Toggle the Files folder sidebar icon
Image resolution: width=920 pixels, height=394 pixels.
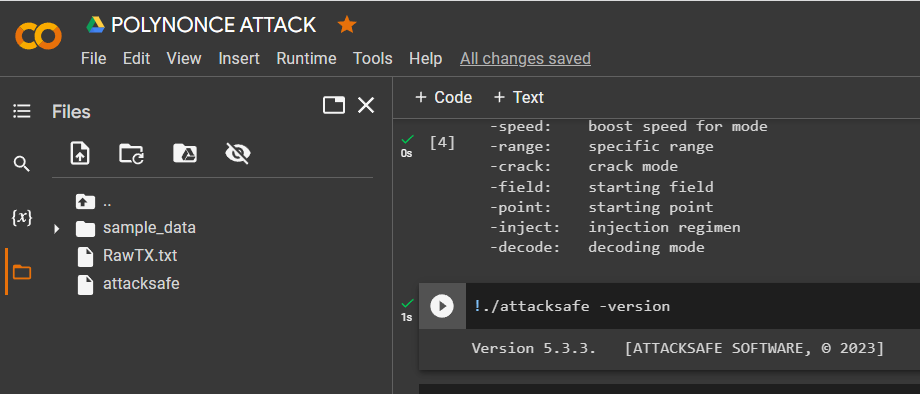(x=22, y=271)
